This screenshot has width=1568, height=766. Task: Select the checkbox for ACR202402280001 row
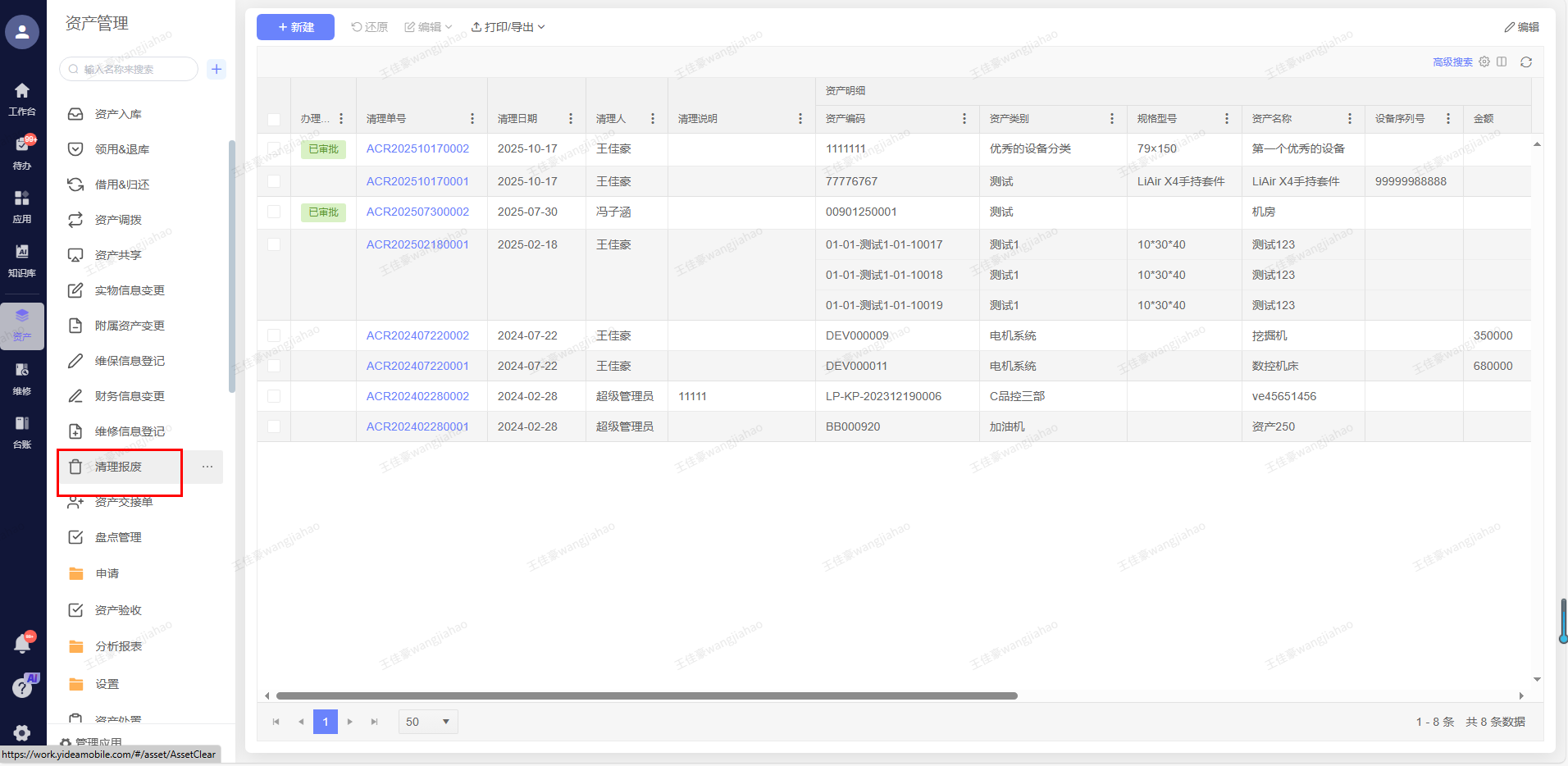coord(274,426)
